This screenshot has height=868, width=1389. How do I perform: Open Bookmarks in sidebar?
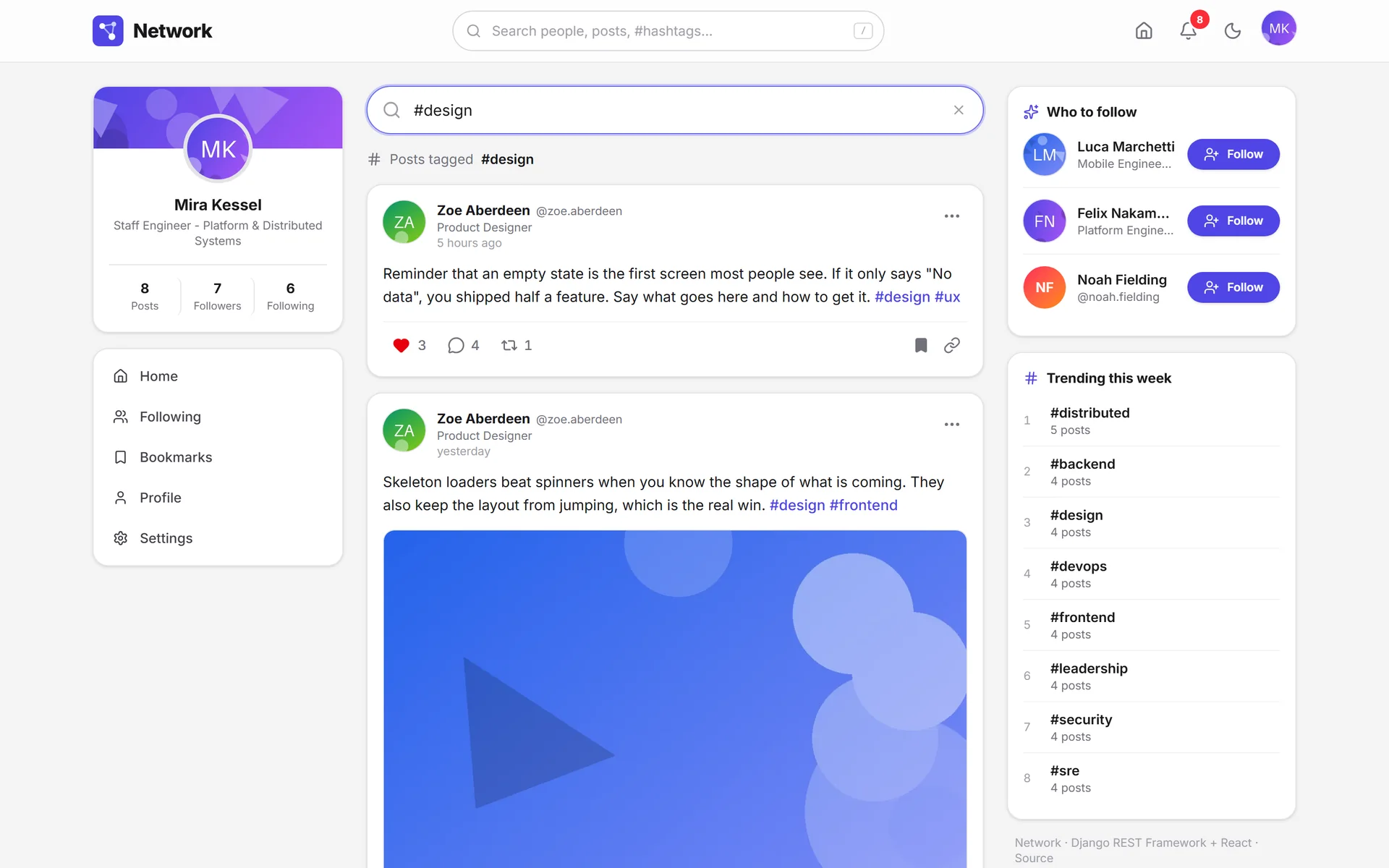pos(218,457)
